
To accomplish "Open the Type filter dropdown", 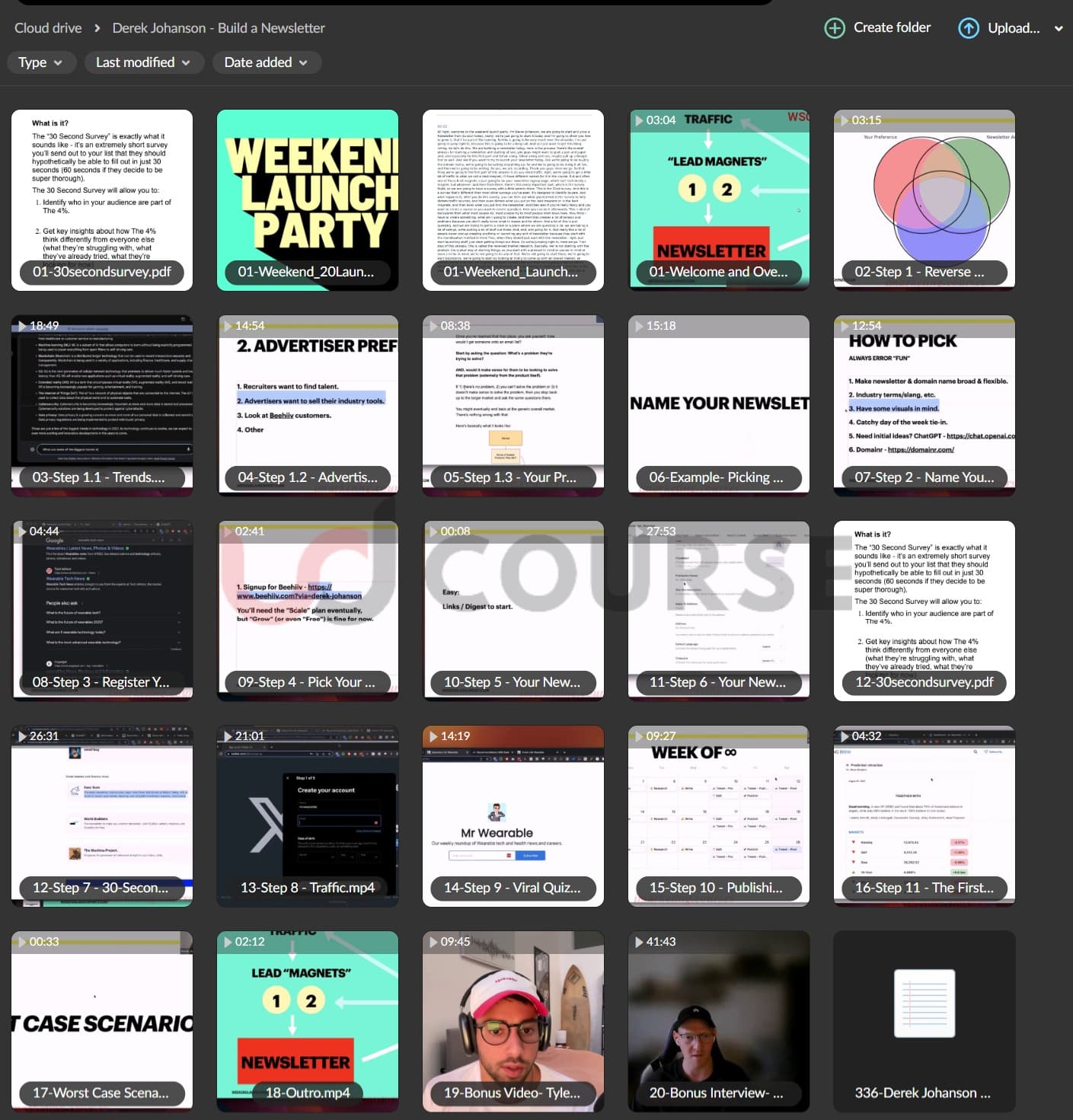I will tap(40, 62).
